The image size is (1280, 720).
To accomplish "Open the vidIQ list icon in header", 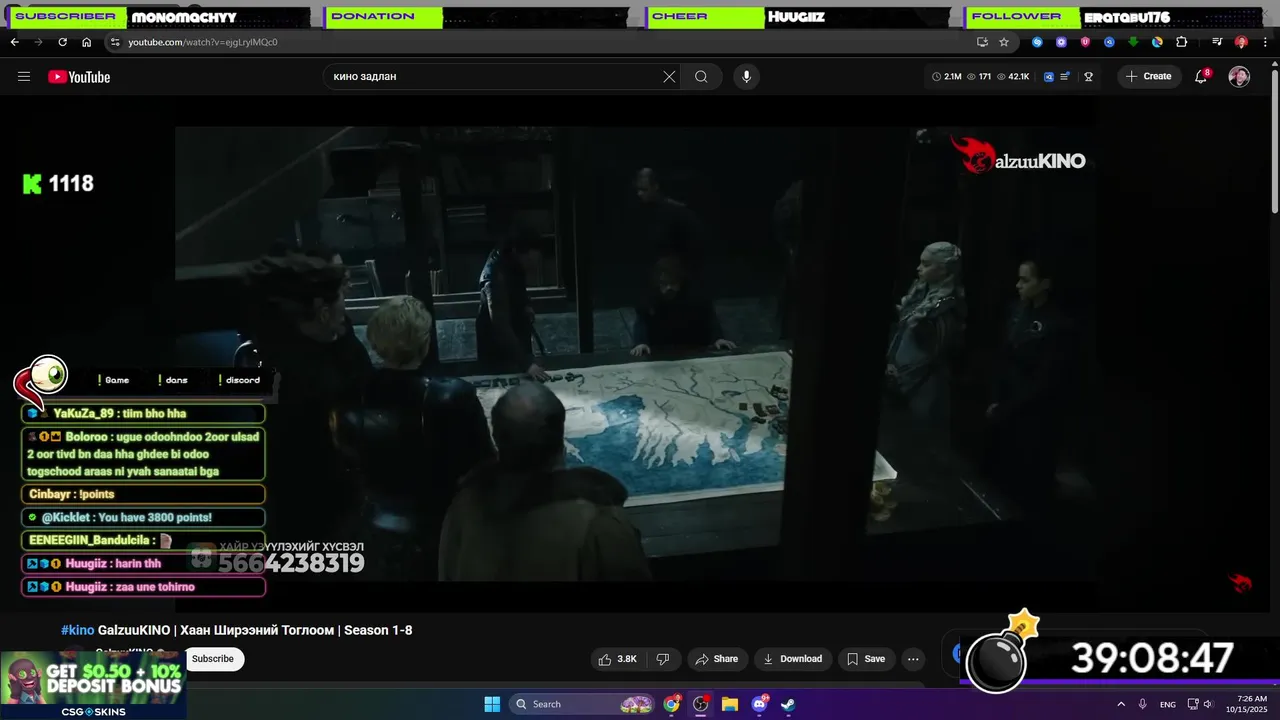I will pos(1065,77).
